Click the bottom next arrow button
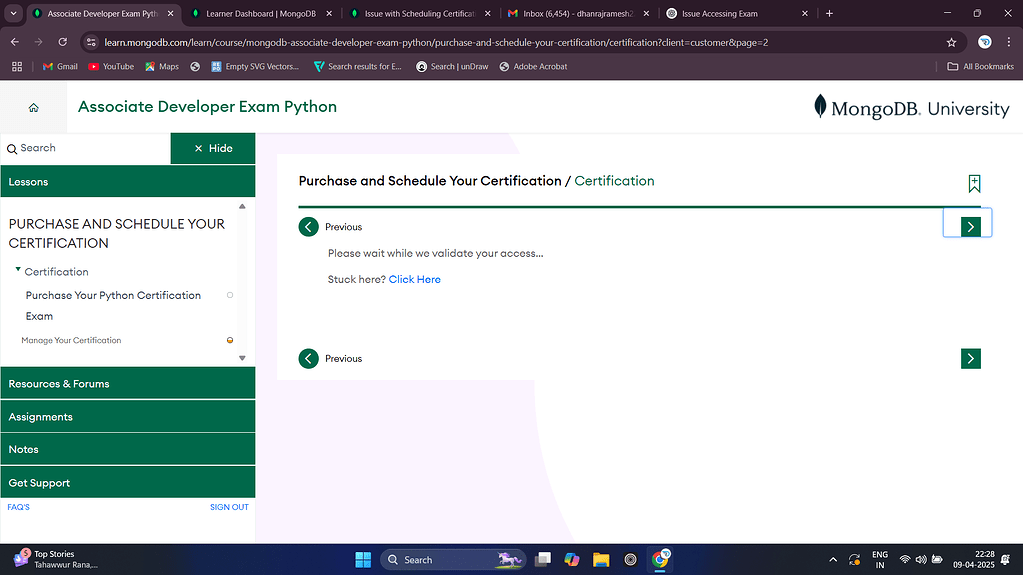1023x575 pixels. point(970,359)
